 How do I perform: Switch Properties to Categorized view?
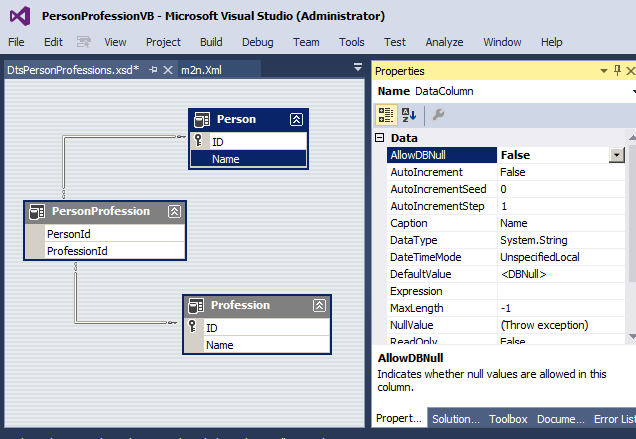386,115
